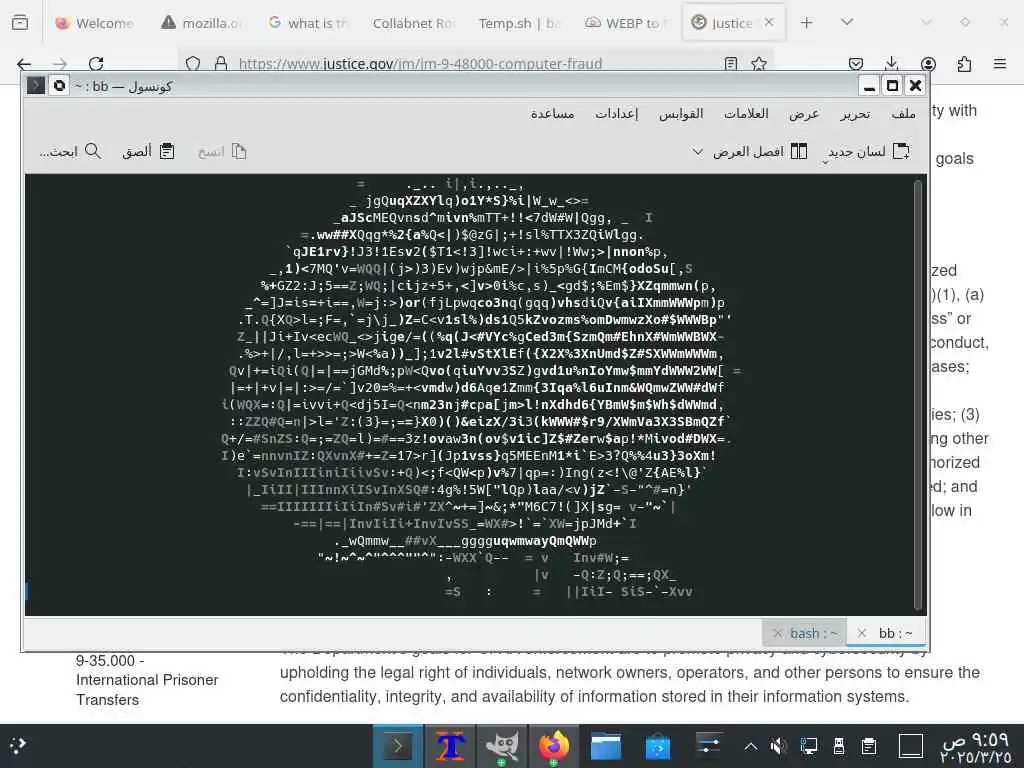This screenshot has height=768, width=1024.
Task: Reload the Firefox page
Action: point(96,64)
